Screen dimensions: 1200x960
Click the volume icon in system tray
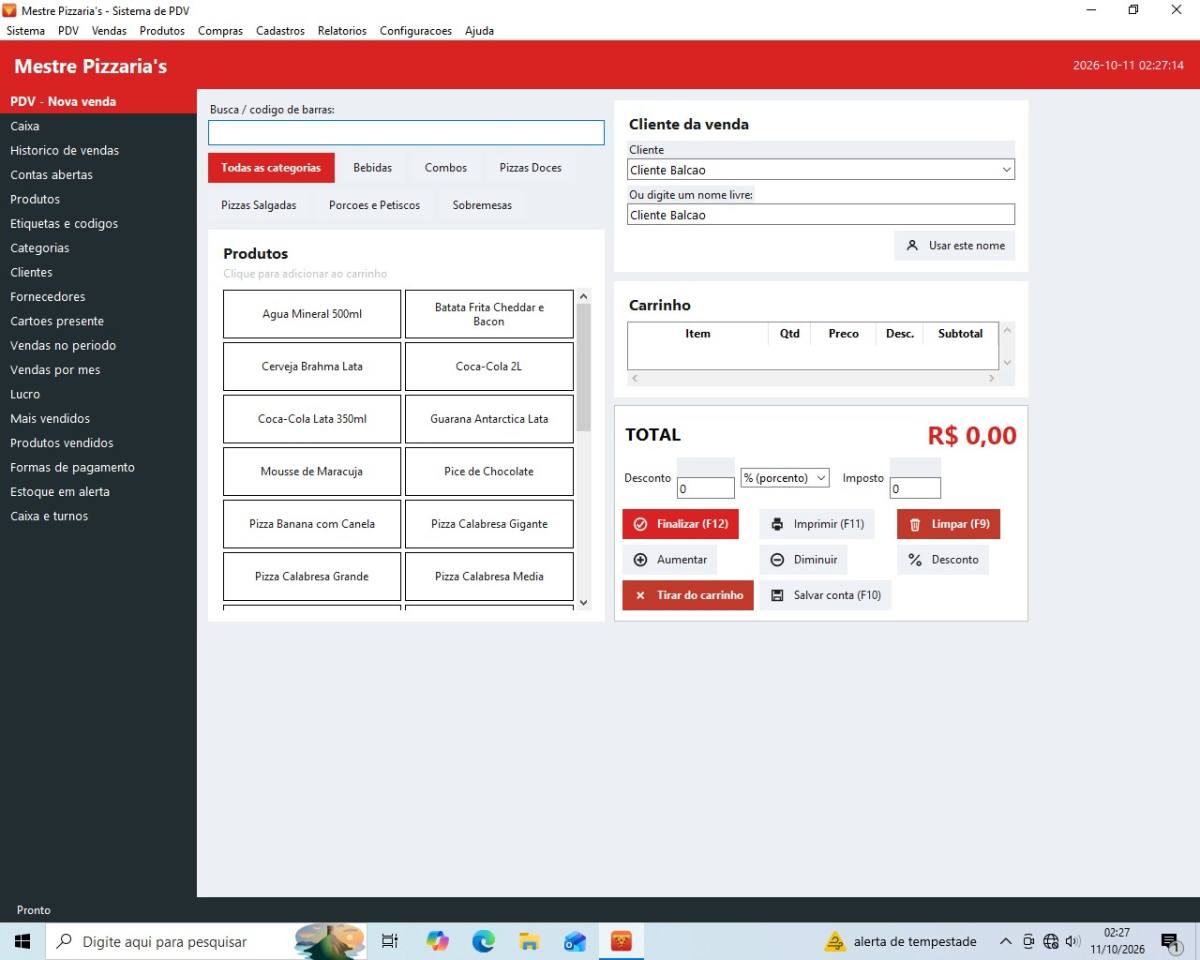tap(1073, 941)
